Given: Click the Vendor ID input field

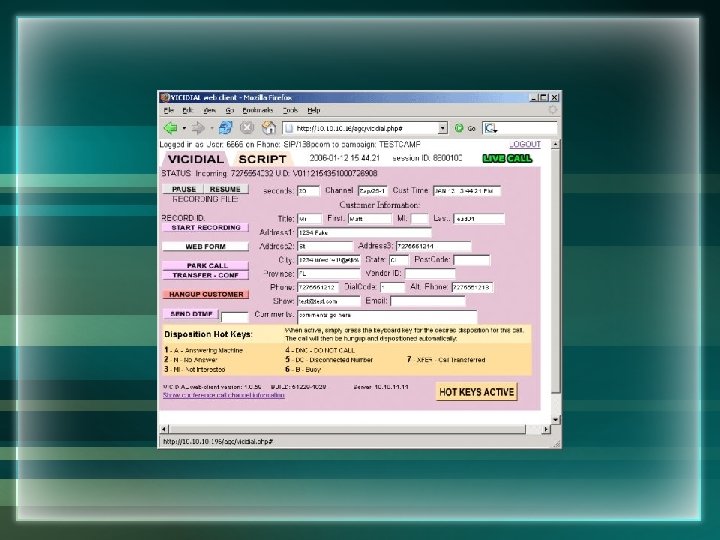Looking at the screenshot, I should click(x=430, y=274).
